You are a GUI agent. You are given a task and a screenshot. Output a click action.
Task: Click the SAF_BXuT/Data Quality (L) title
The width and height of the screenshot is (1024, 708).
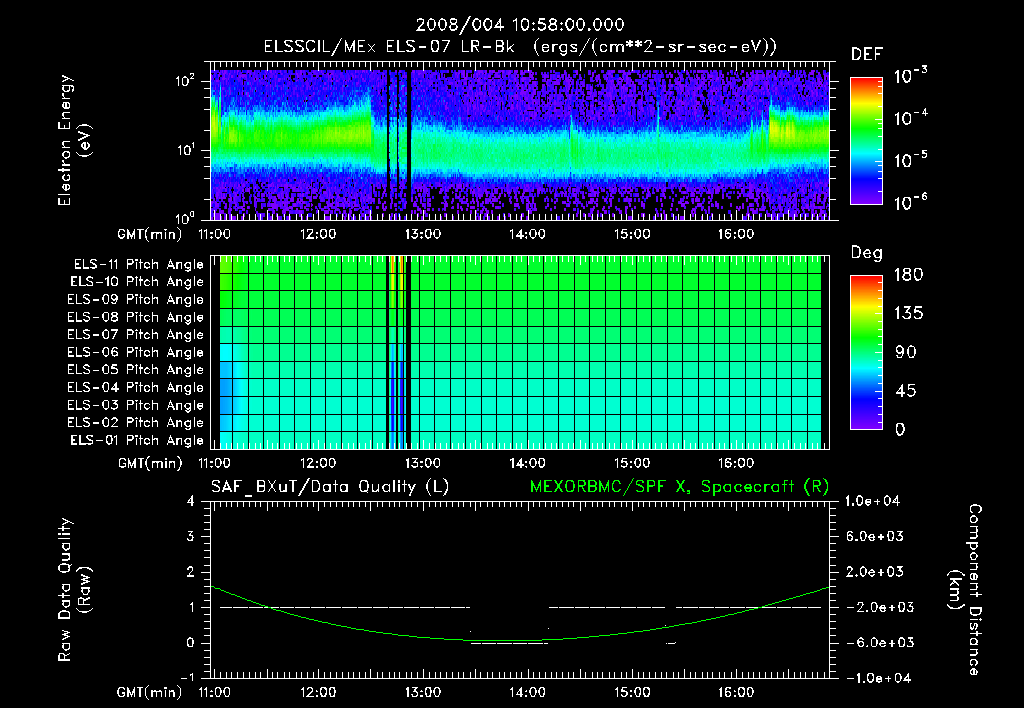click(330, 487)
